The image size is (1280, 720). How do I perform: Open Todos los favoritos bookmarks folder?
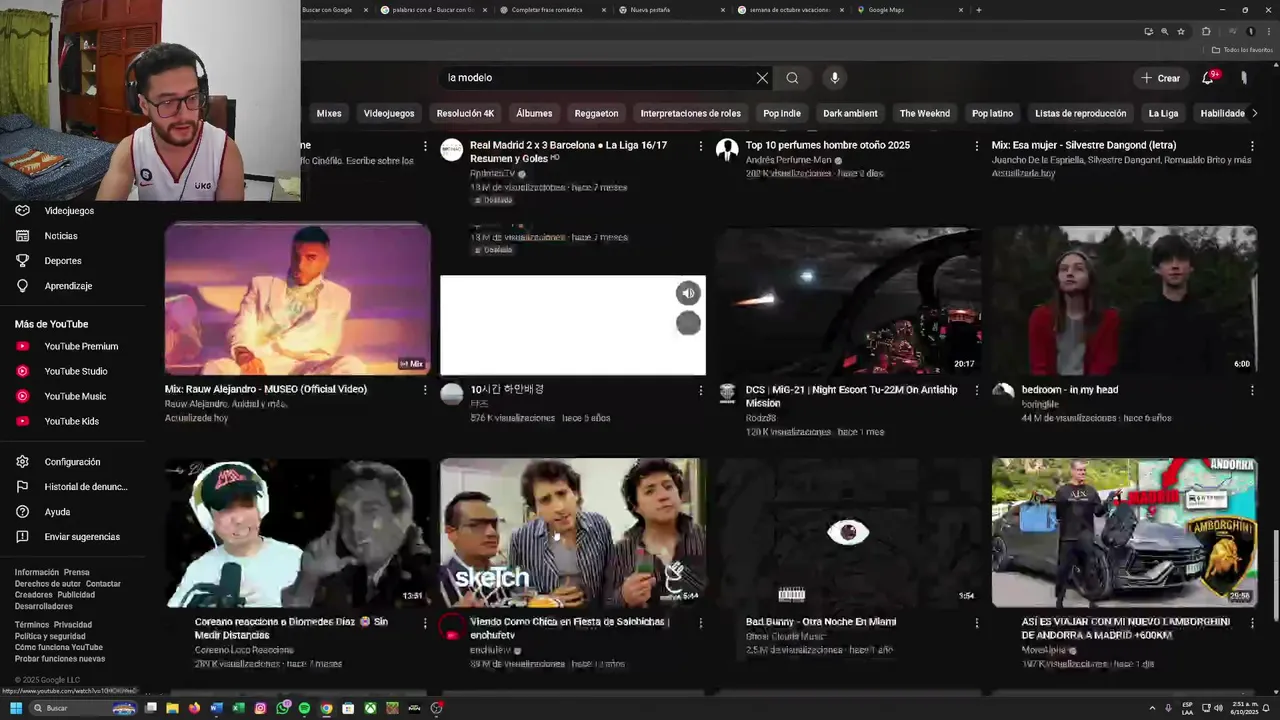[1240, 50]
